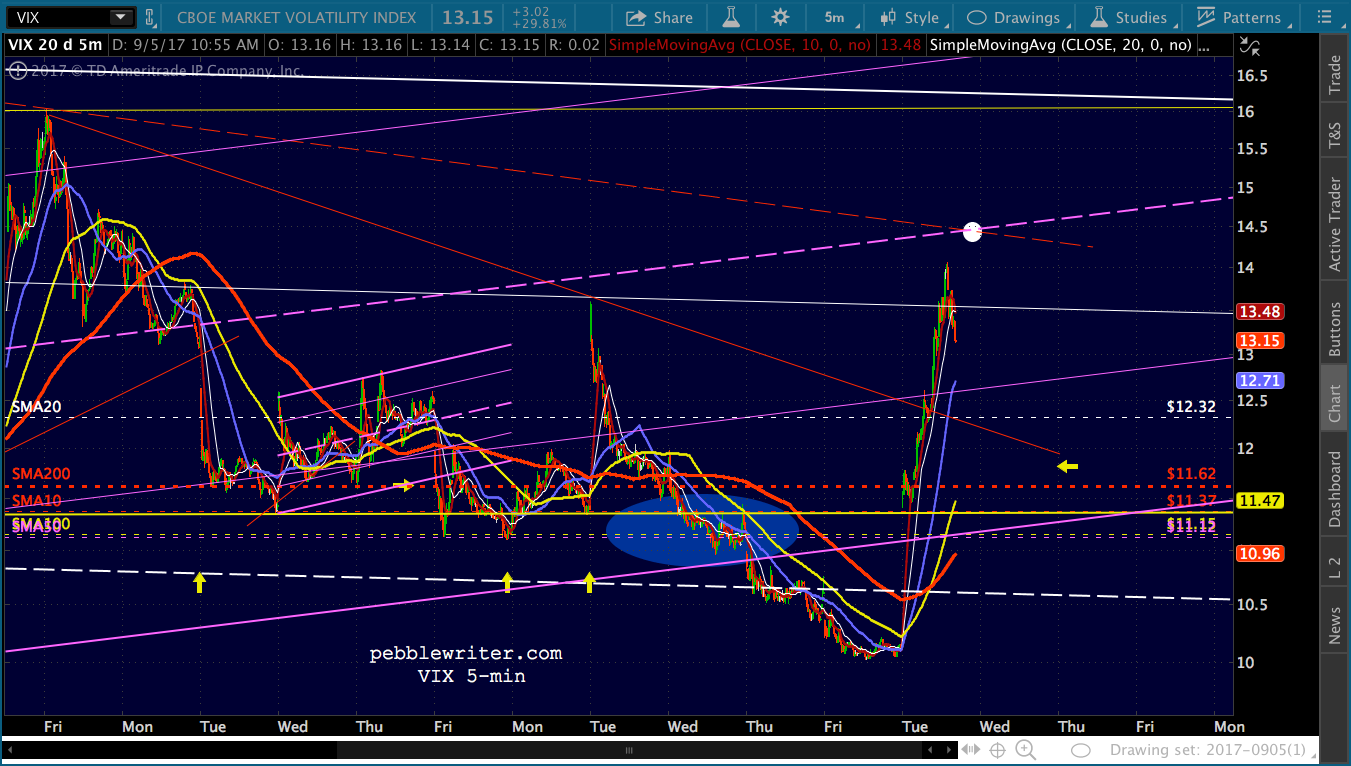Click the white circle marker near 14.5

972,232
